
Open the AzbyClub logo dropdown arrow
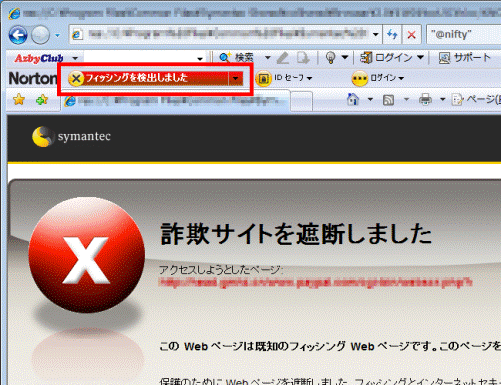tap(75, 58)
